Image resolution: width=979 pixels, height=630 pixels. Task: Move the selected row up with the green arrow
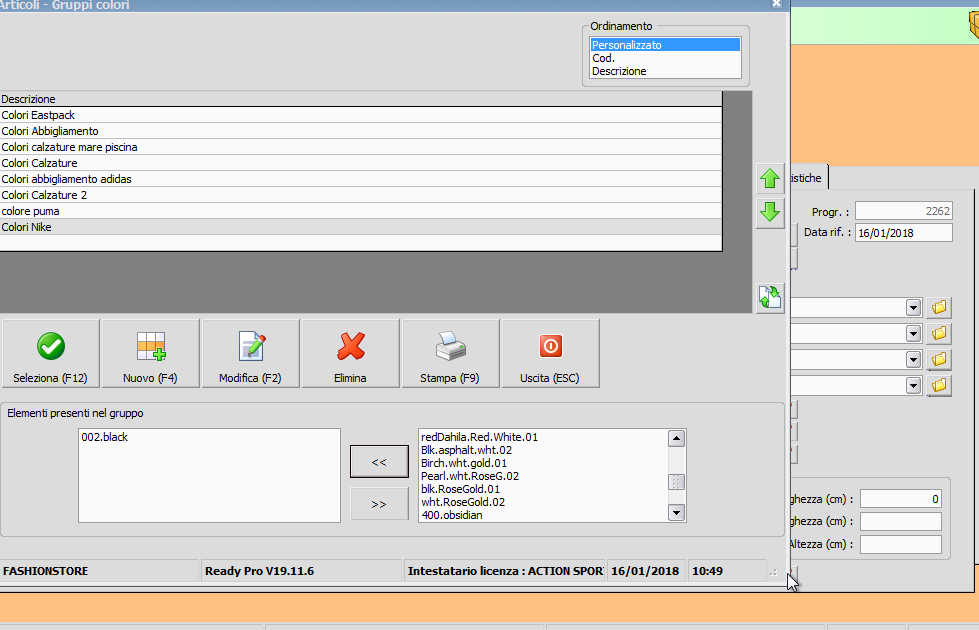click(x=770, y=179)
